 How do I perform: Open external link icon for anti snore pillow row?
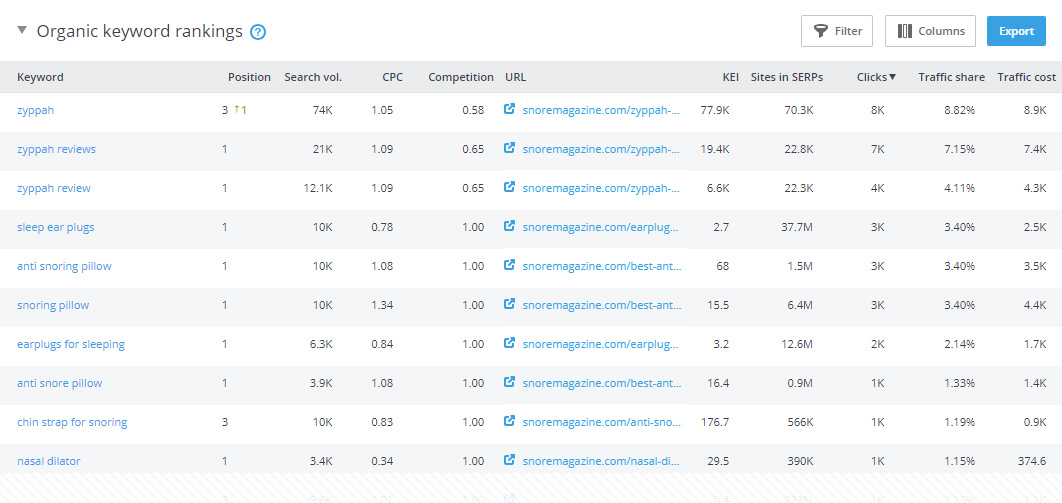click(510, 382)
